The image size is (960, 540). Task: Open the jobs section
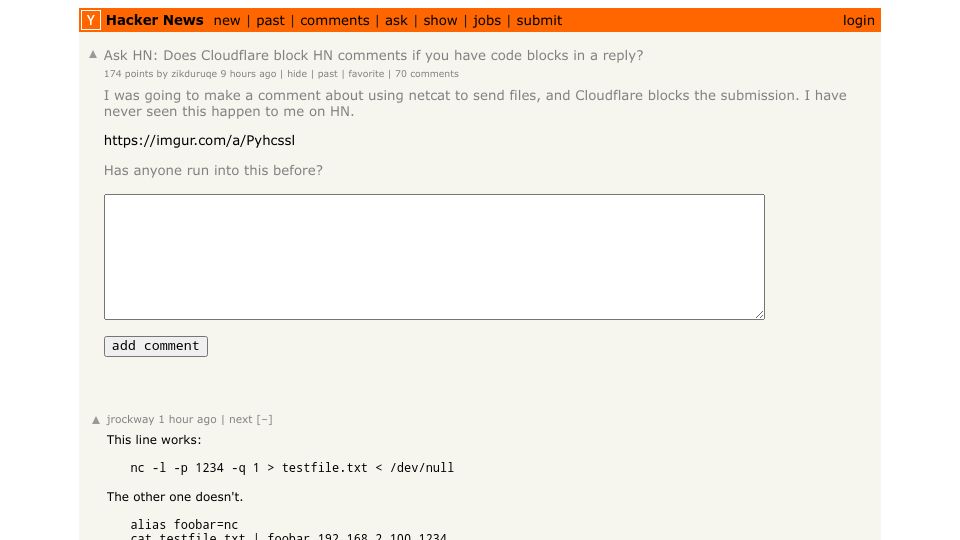[487, 21]
